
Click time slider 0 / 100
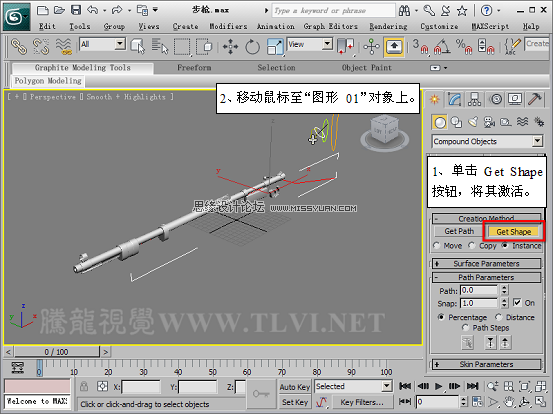(56, 352)
